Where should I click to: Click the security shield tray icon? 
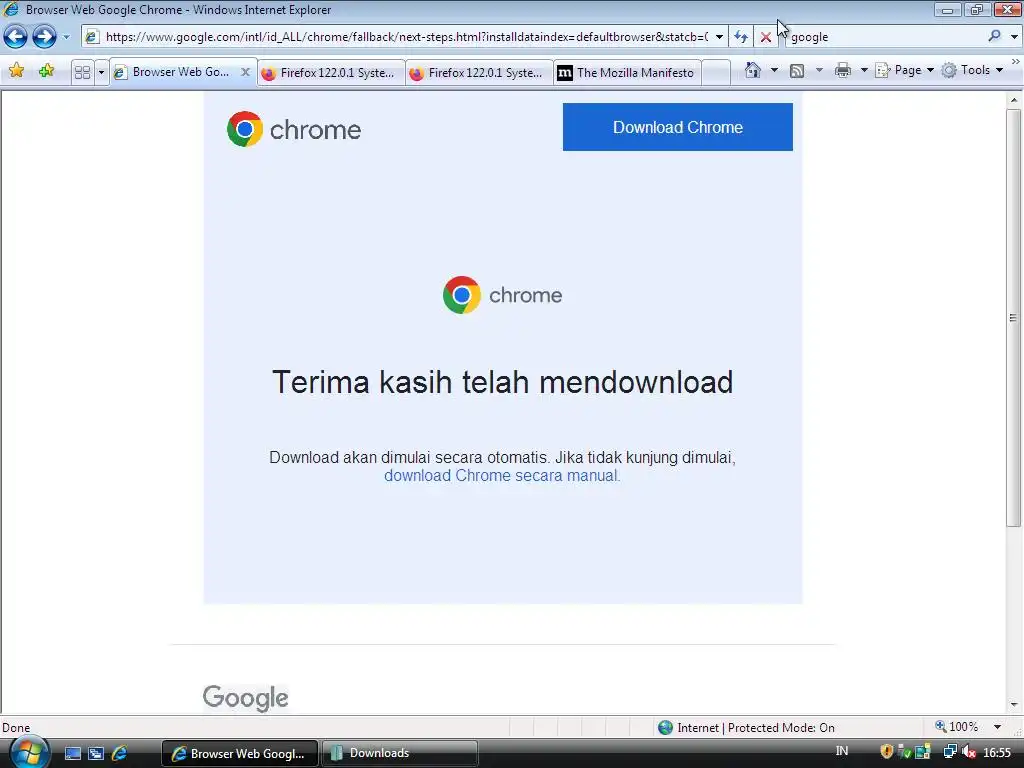pos(886,752)
